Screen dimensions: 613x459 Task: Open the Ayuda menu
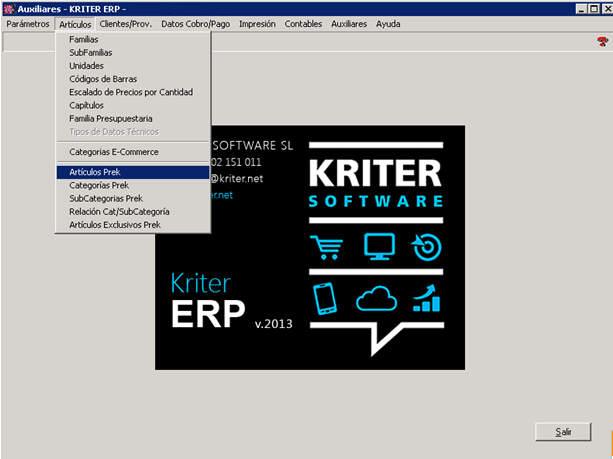pos(388,24)
